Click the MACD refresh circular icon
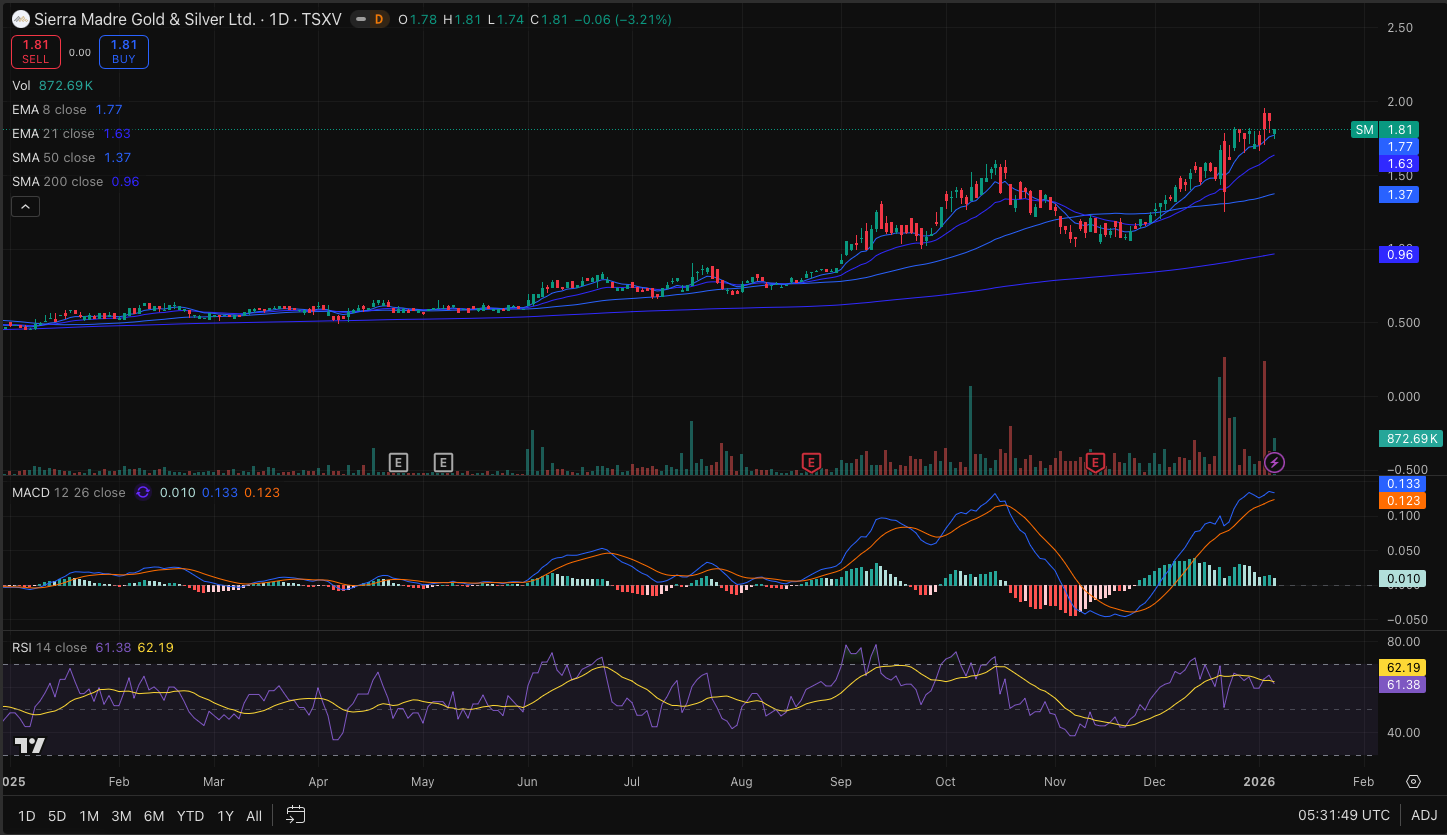 (x=142, y=492)
